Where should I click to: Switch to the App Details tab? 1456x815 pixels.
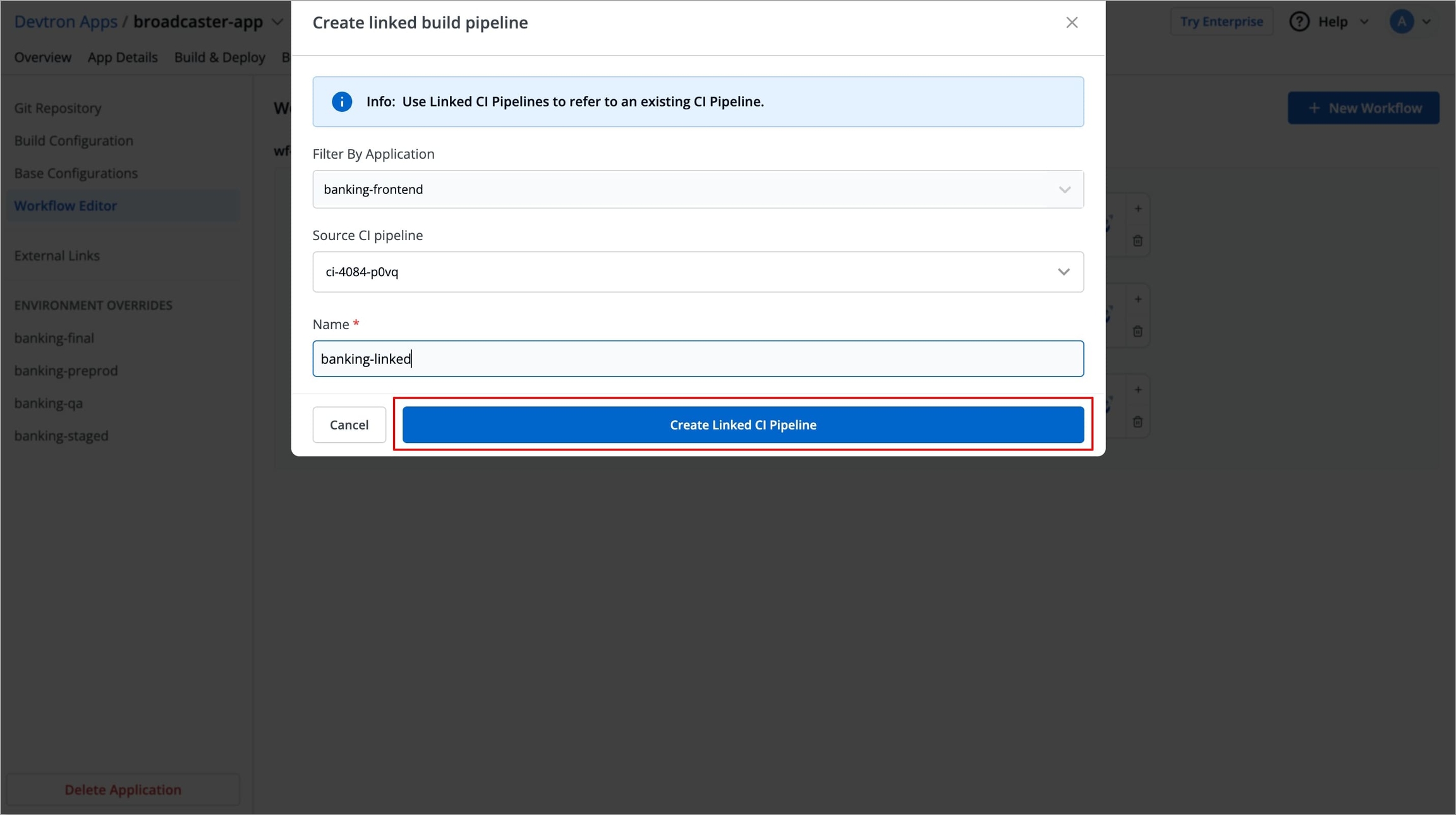click(123, 57)
